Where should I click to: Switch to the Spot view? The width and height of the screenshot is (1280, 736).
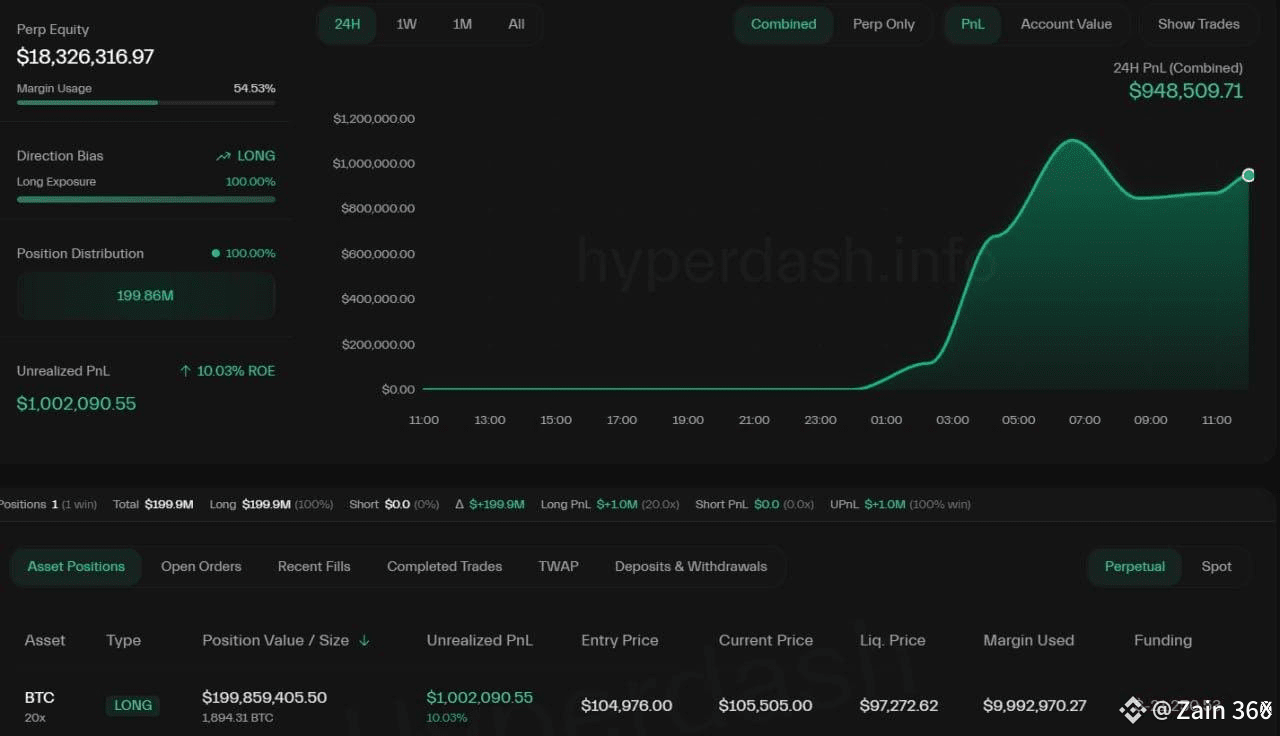click(1216, 566)
